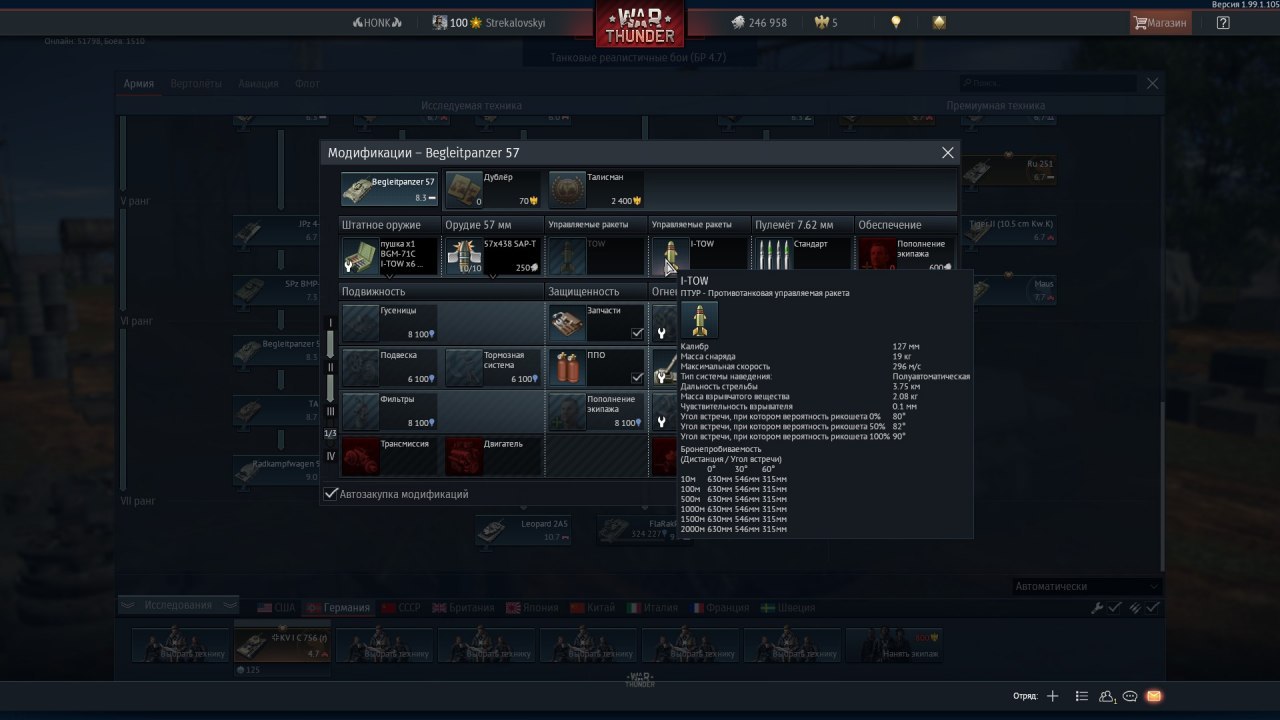Select the 57x438 SAP-T shell icon
The height and width of the screenshot is (720, 1280).
(x=463, y=256)
